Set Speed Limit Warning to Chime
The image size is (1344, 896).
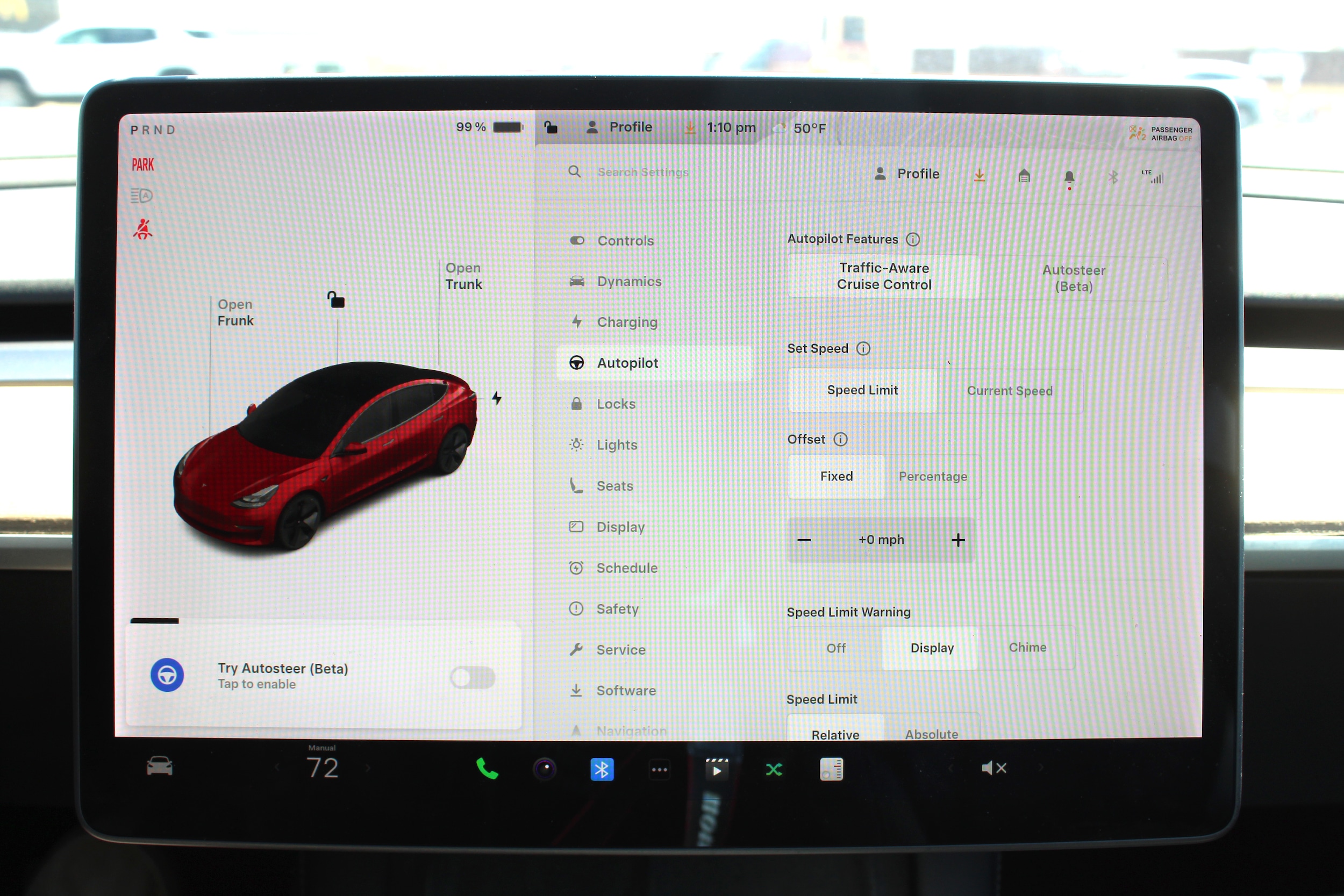(1027, 648)
